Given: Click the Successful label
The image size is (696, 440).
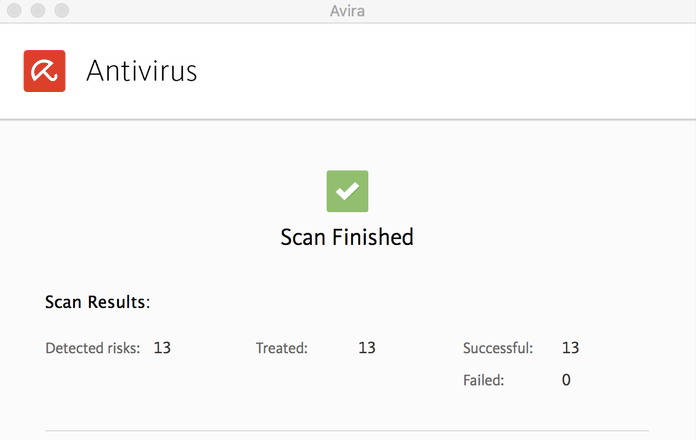Looking at the screenshot, I should click(498, 348).
